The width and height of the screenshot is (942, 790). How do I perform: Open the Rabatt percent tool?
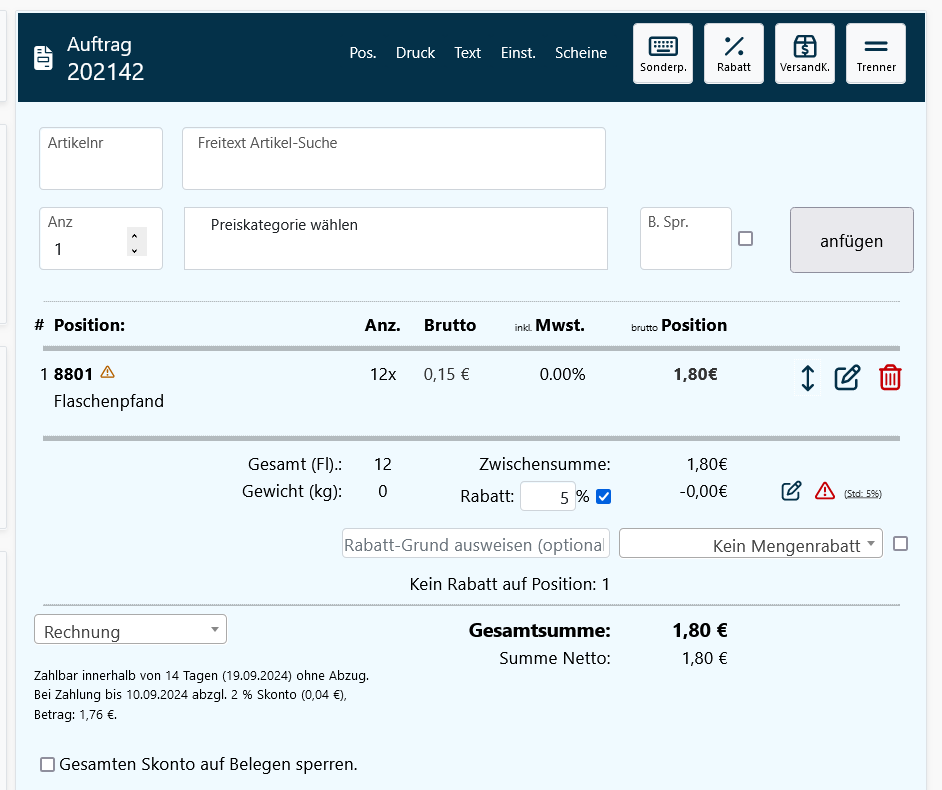734,53
